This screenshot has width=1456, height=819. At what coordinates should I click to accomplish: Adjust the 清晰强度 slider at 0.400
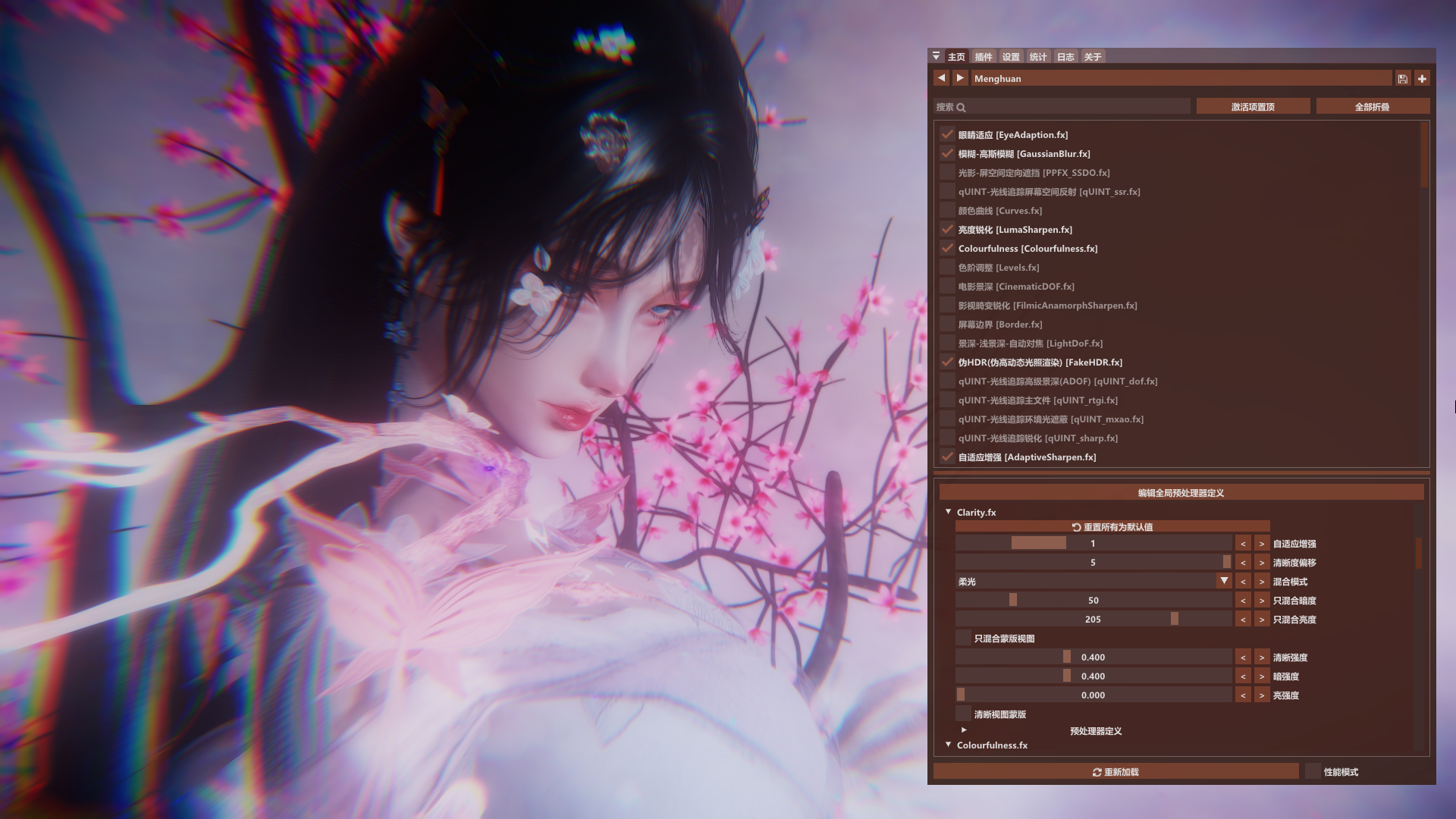coord(1093,657)
